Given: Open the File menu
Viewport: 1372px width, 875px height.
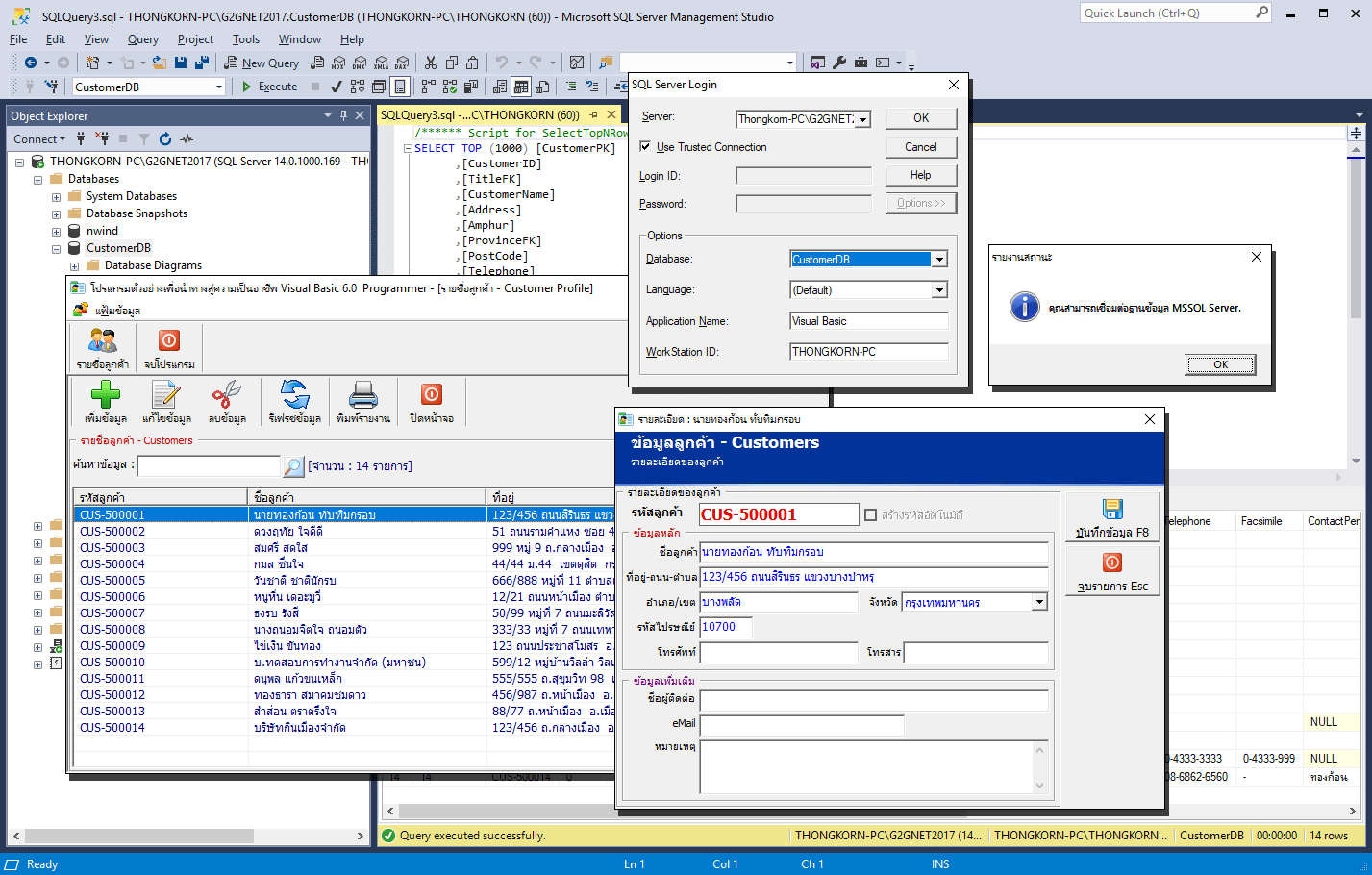Looking at the screenshot, I should pos(18,39).
